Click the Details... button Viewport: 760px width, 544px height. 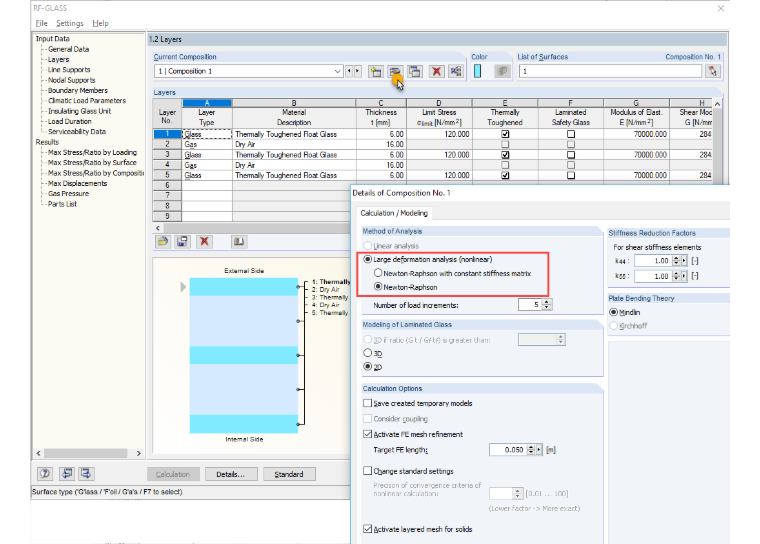231,474
